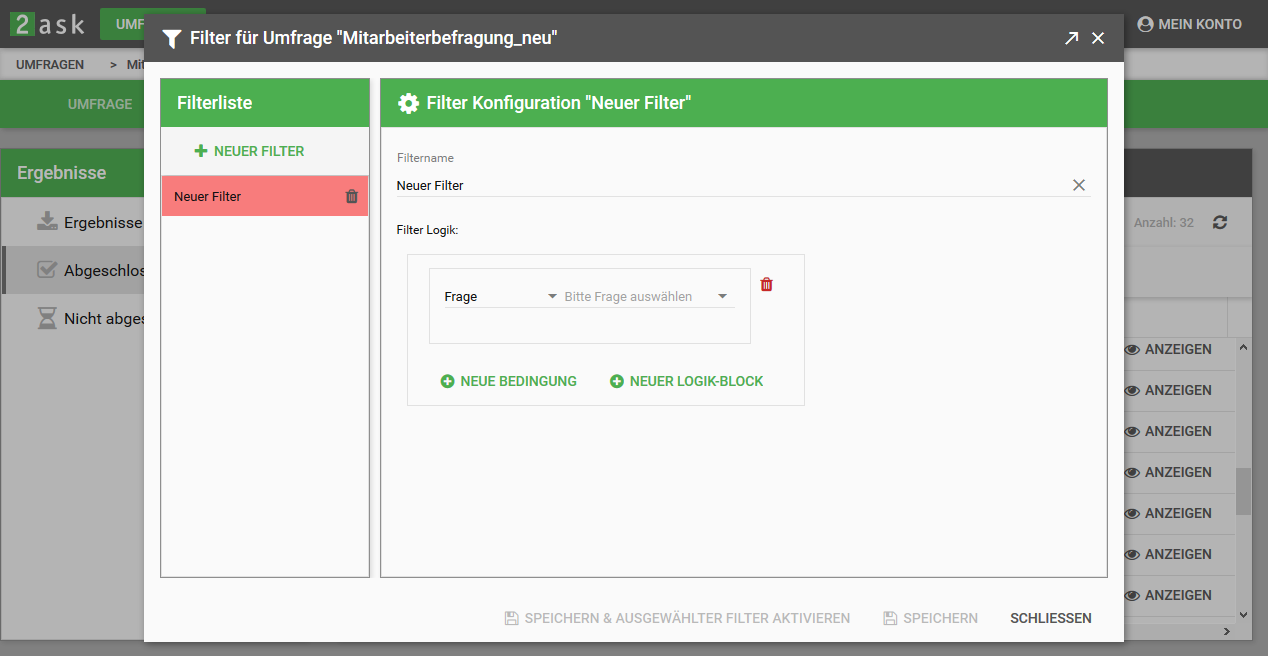The width and height of the screenshot is (1268, 656).
Task: Add a block with NEUER LOGIK-BLOCK
Action: [x=687, y=381]
